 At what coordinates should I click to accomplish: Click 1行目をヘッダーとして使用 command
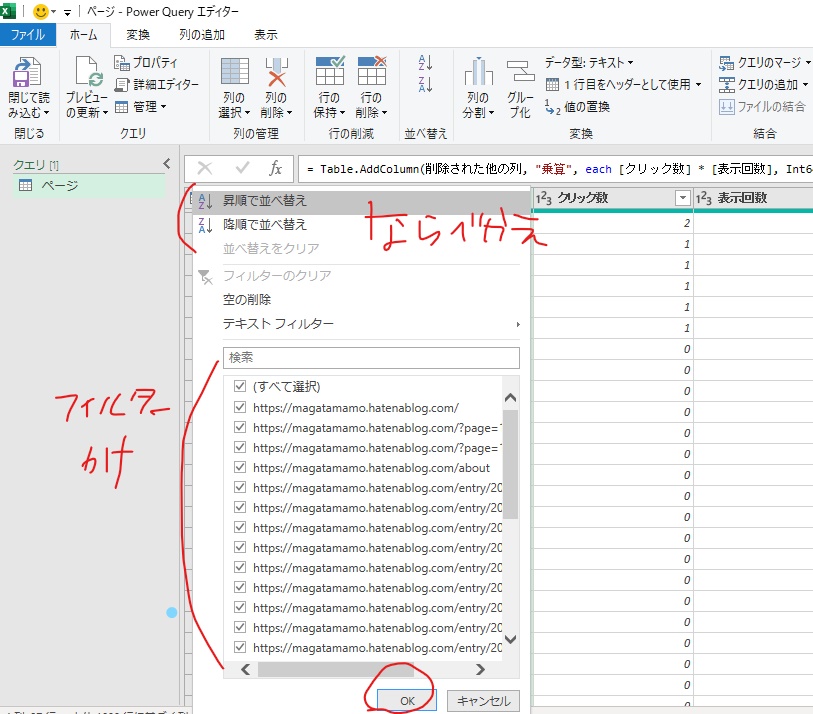624,85
